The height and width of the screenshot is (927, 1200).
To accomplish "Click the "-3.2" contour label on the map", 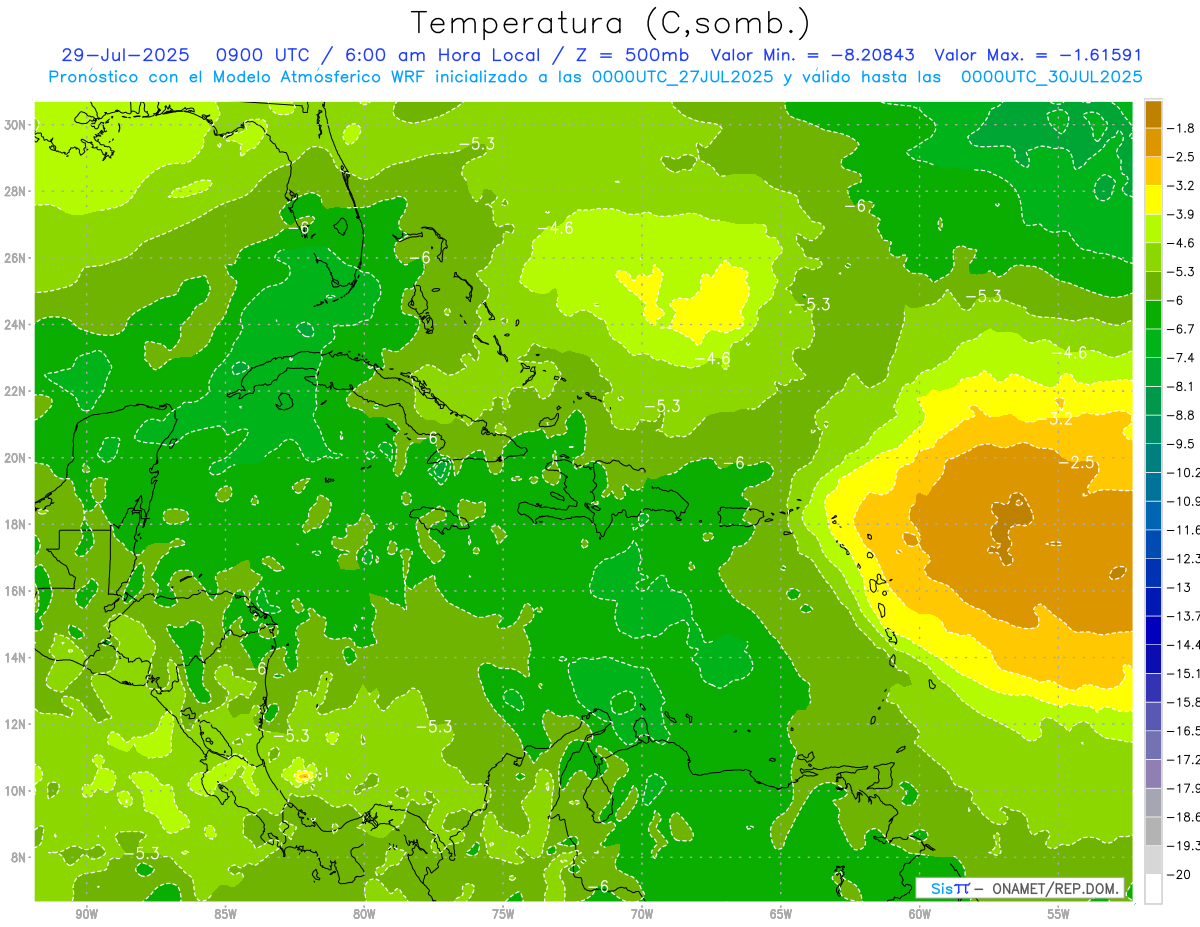I will (x=1057, y=419).
